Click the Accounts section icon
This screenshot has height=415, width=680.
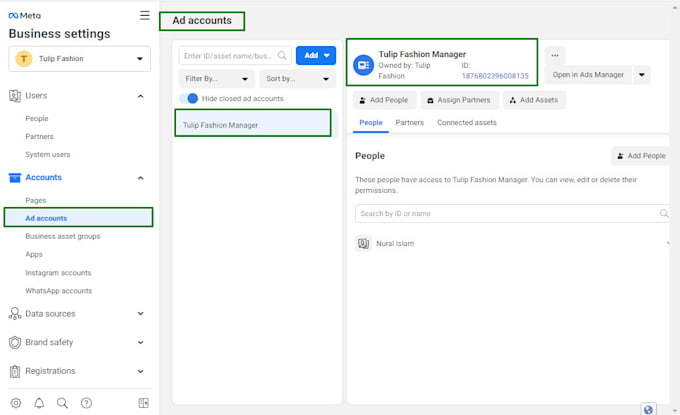tap(15, 177)
